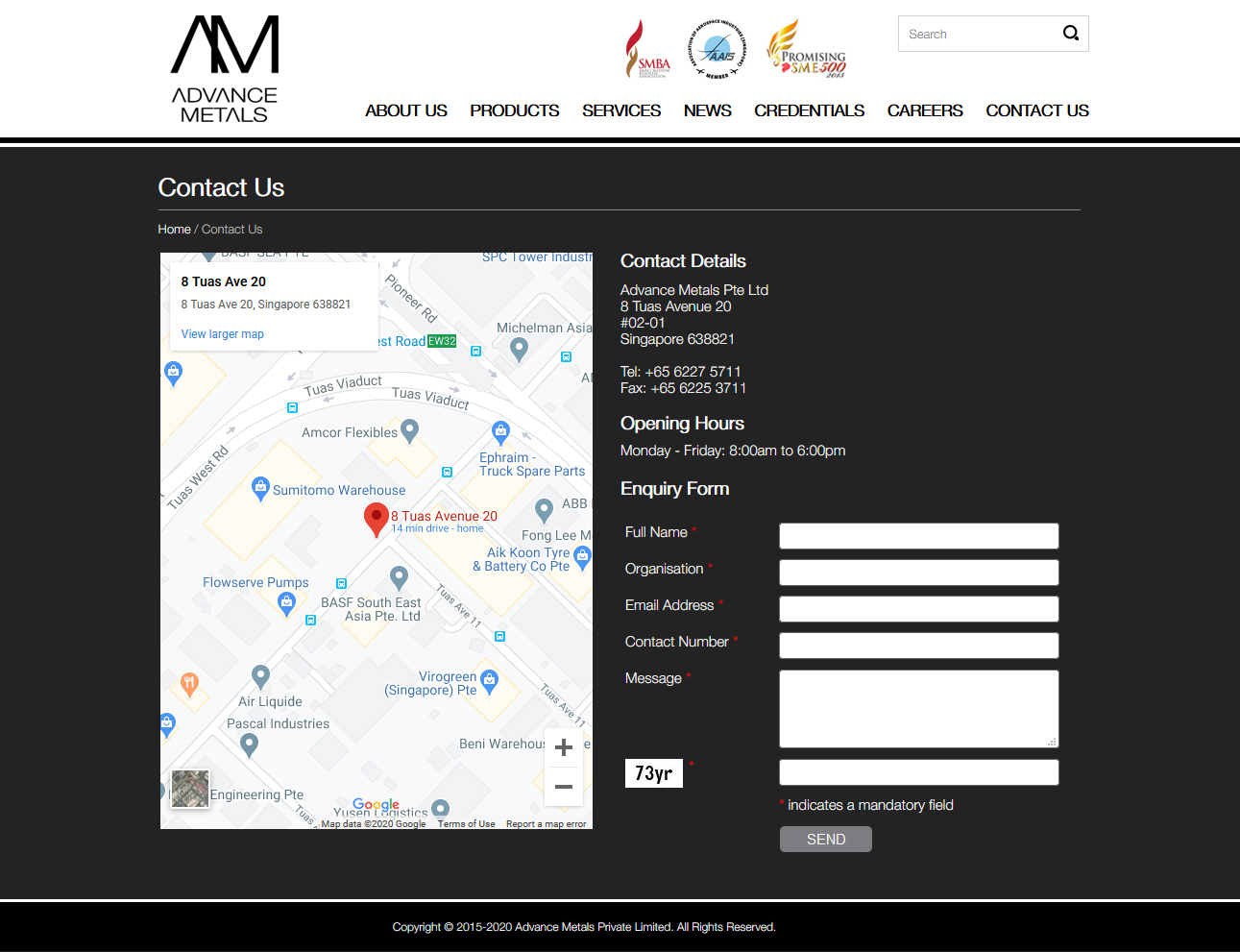Open the Products menu
Viewport: 1240px width, 952px height.
514,110
